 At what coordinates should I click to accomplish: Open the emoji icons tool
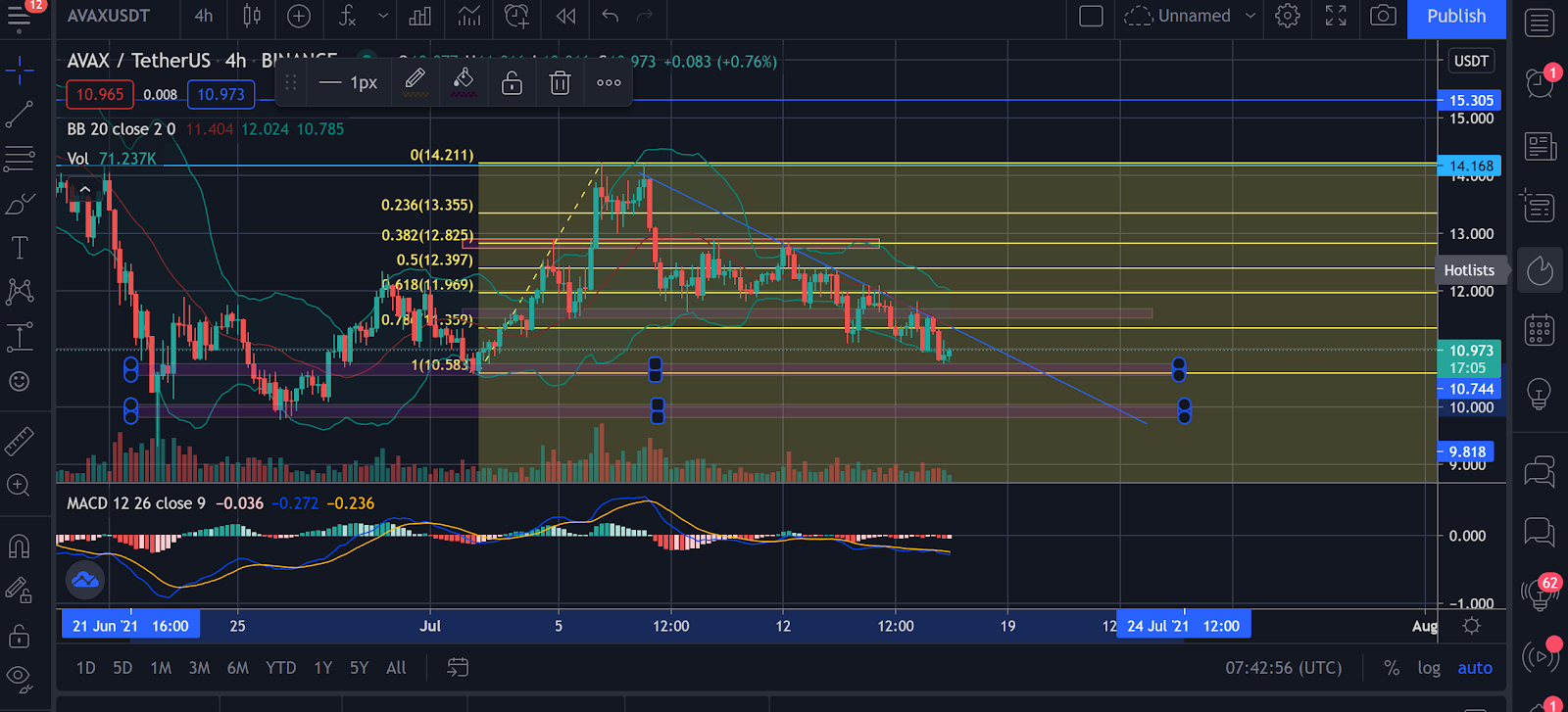click(x=20, y=381)
